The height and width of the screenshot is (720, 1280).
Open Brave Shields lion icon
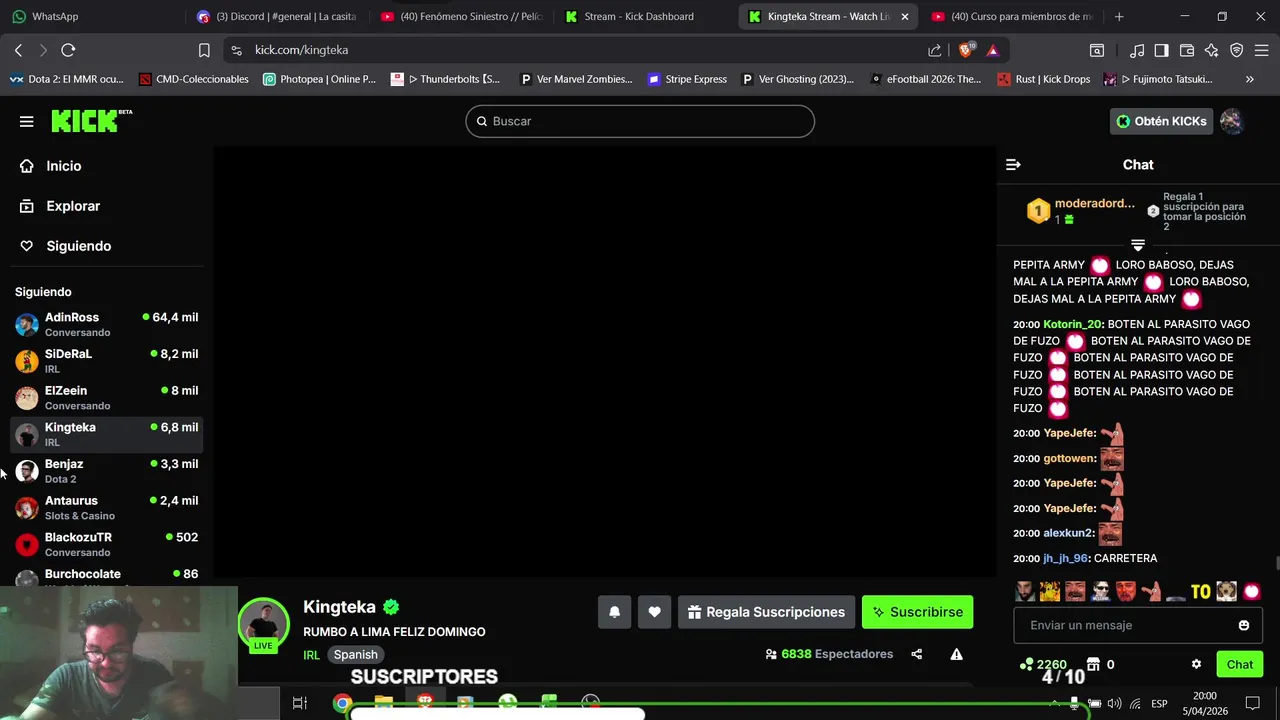966,50
